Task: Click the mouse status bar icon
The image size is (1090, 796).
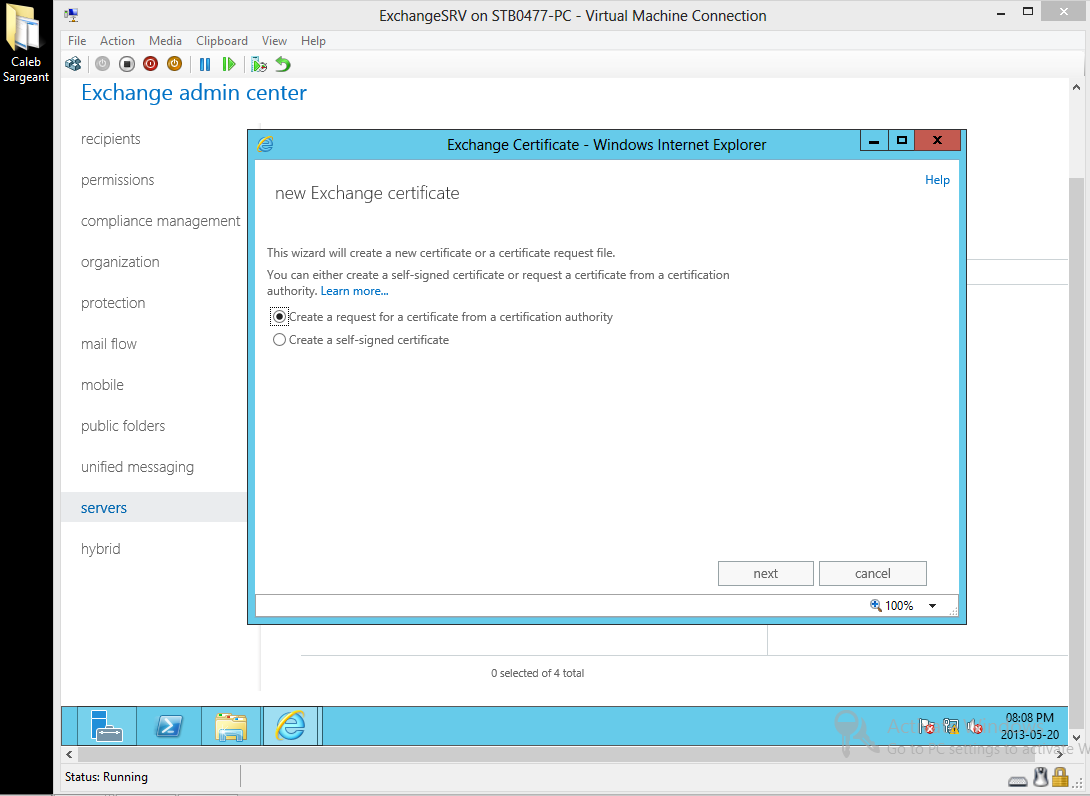Action: (x=1040, y=777)
